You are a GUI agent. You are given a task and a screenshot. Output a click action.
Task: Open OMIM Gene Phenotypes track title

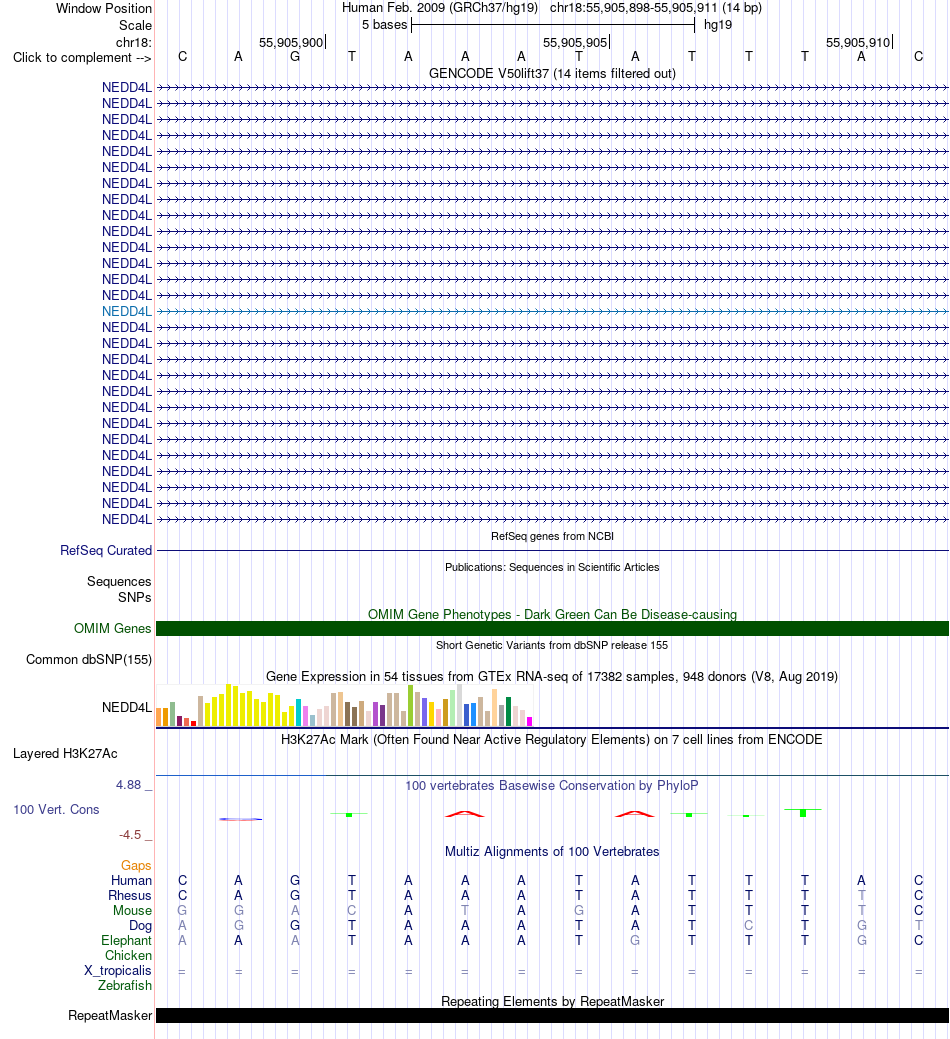point(552,614)
